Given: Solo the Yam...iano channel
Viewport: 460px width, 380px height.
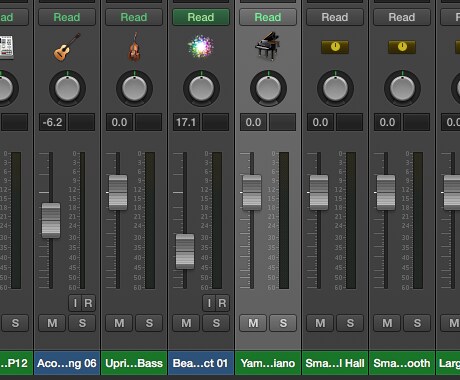Looking at the screenshot, I should (283, 323).
